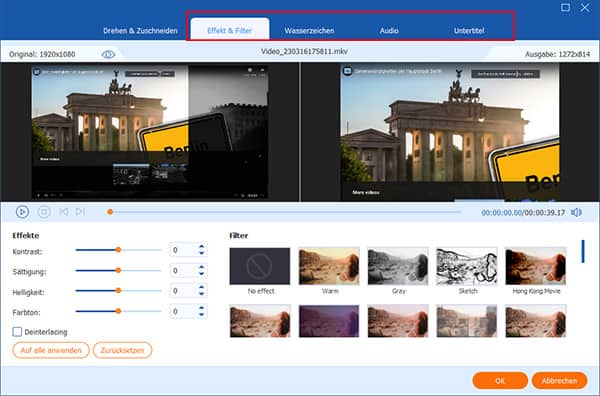Screen dimensions: 600x396
Task: Jump to previous frame
Action: pyautogui.click(x=64, y=212)
